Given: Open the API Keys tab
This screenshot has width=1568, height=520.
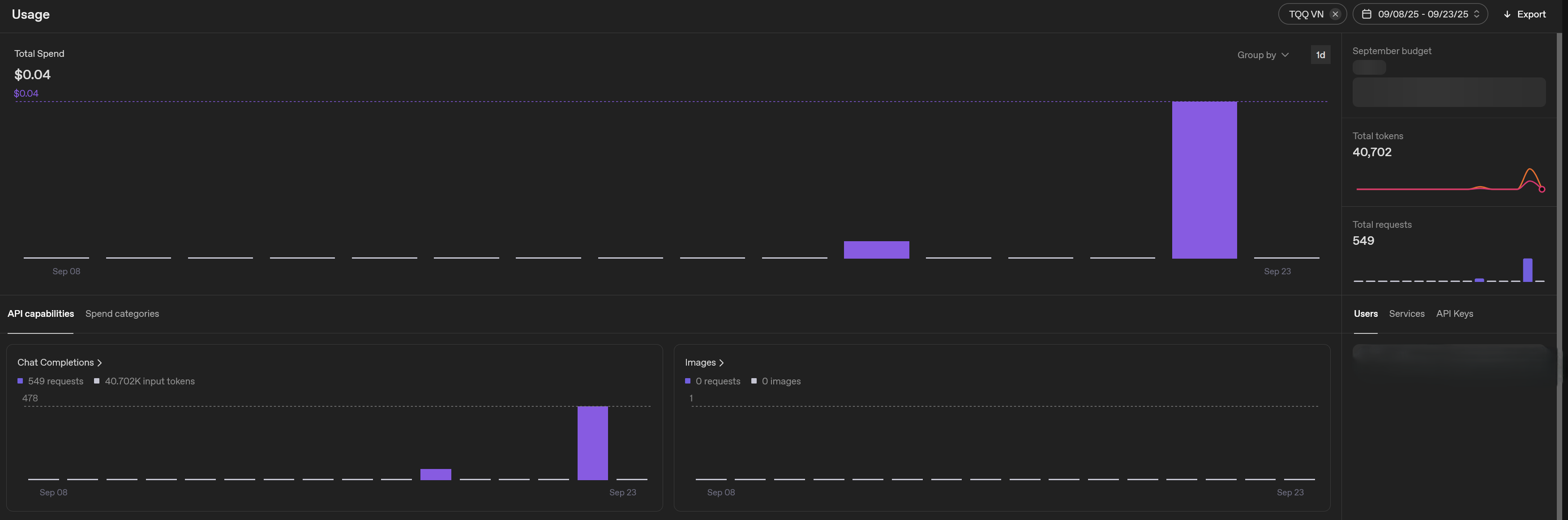Looking at the screenshot, I should [x=1455, y=314].
